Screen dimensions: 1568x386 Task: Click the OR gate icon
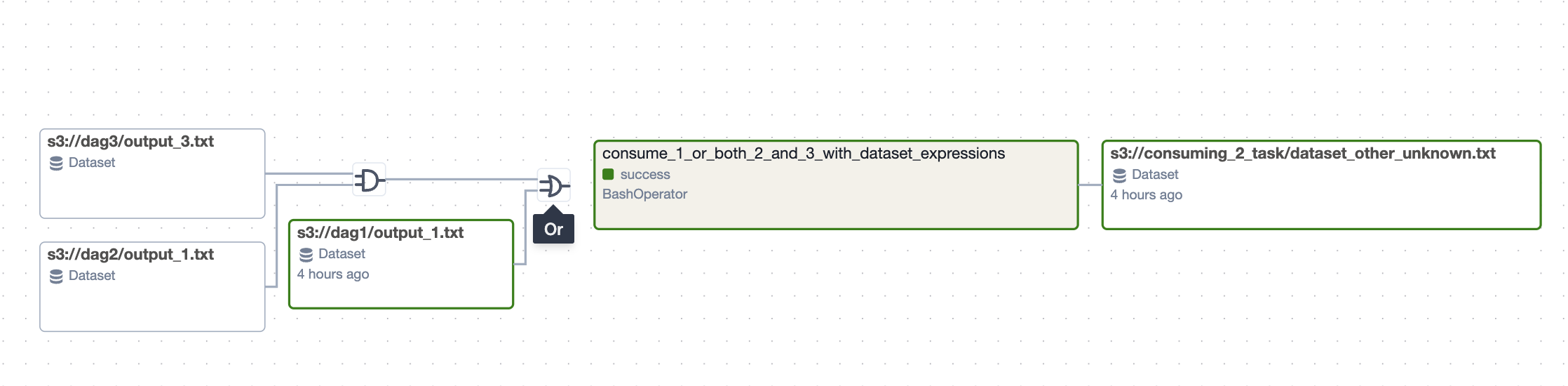(x=553, y=186)
